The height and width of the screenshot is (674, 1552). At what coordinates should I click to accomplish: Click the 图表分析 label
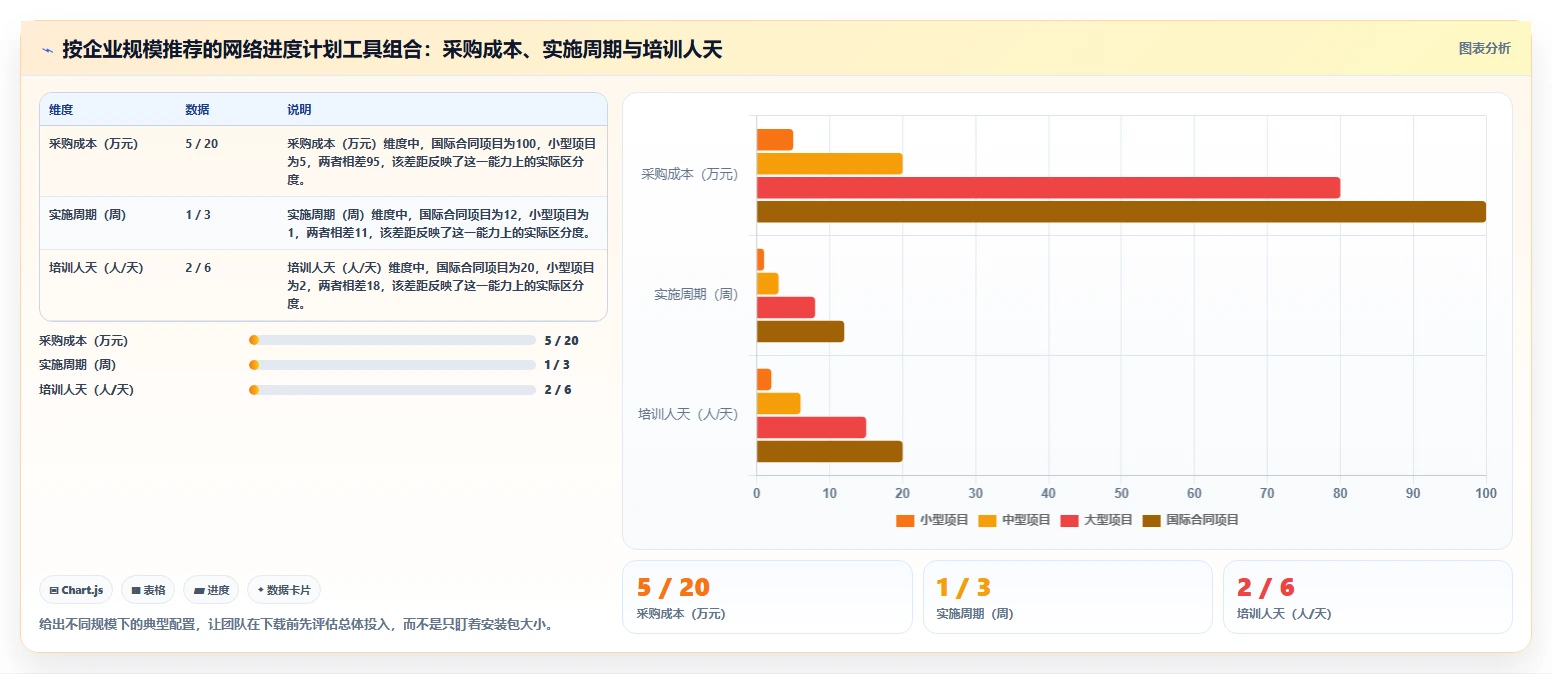click(1484, 48)
